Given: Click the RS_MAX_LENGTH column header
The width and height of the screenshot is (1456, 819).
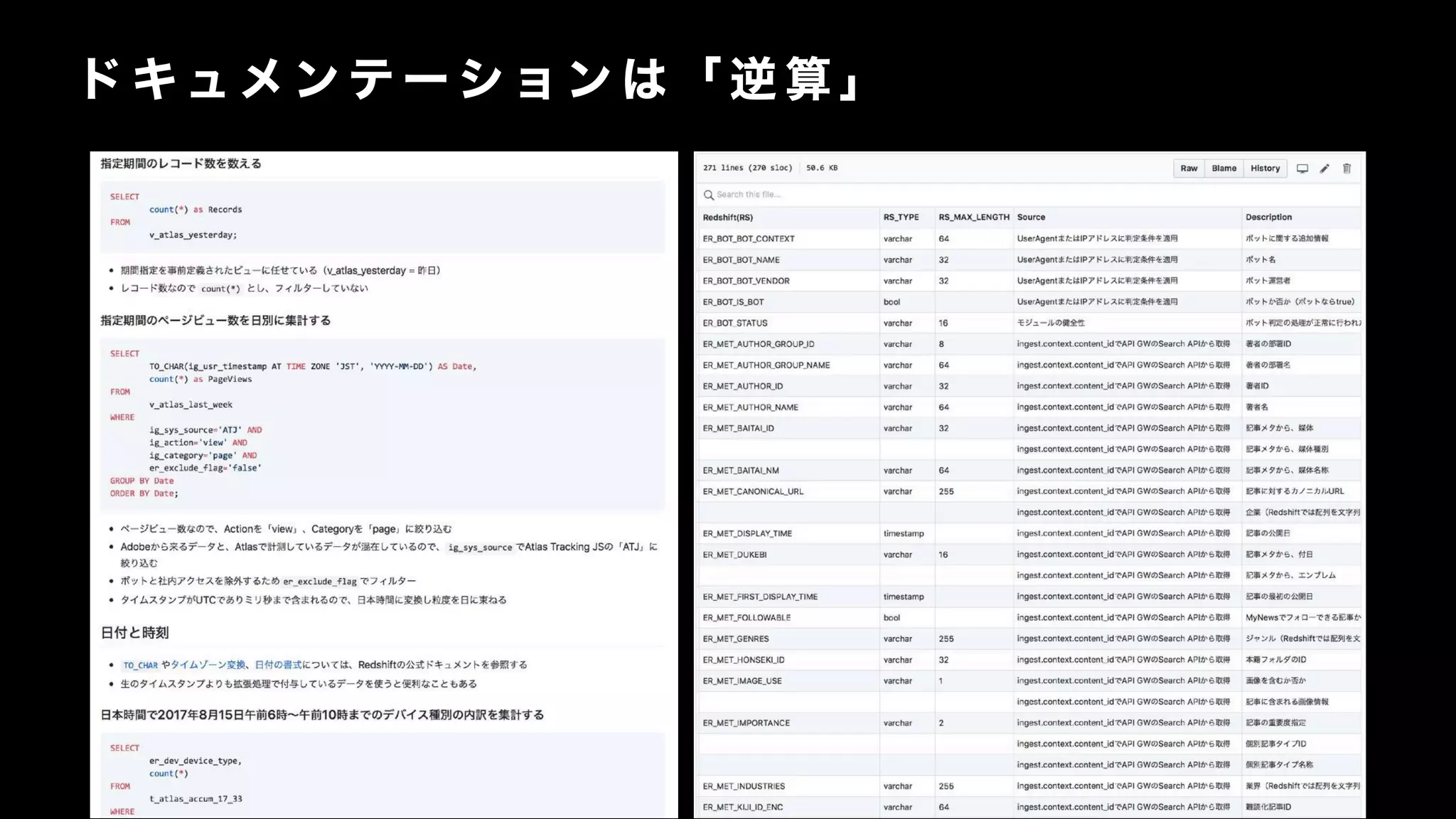Looking at the screenshot, I should 973,218.
